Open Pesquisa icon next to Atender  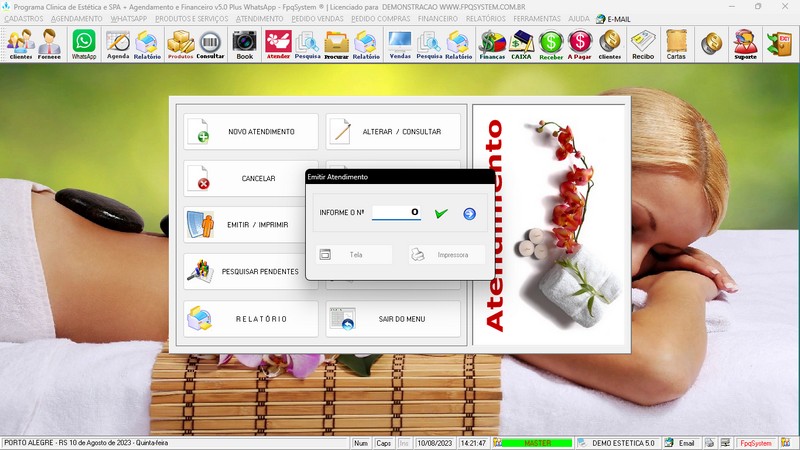tap(307, 44)
